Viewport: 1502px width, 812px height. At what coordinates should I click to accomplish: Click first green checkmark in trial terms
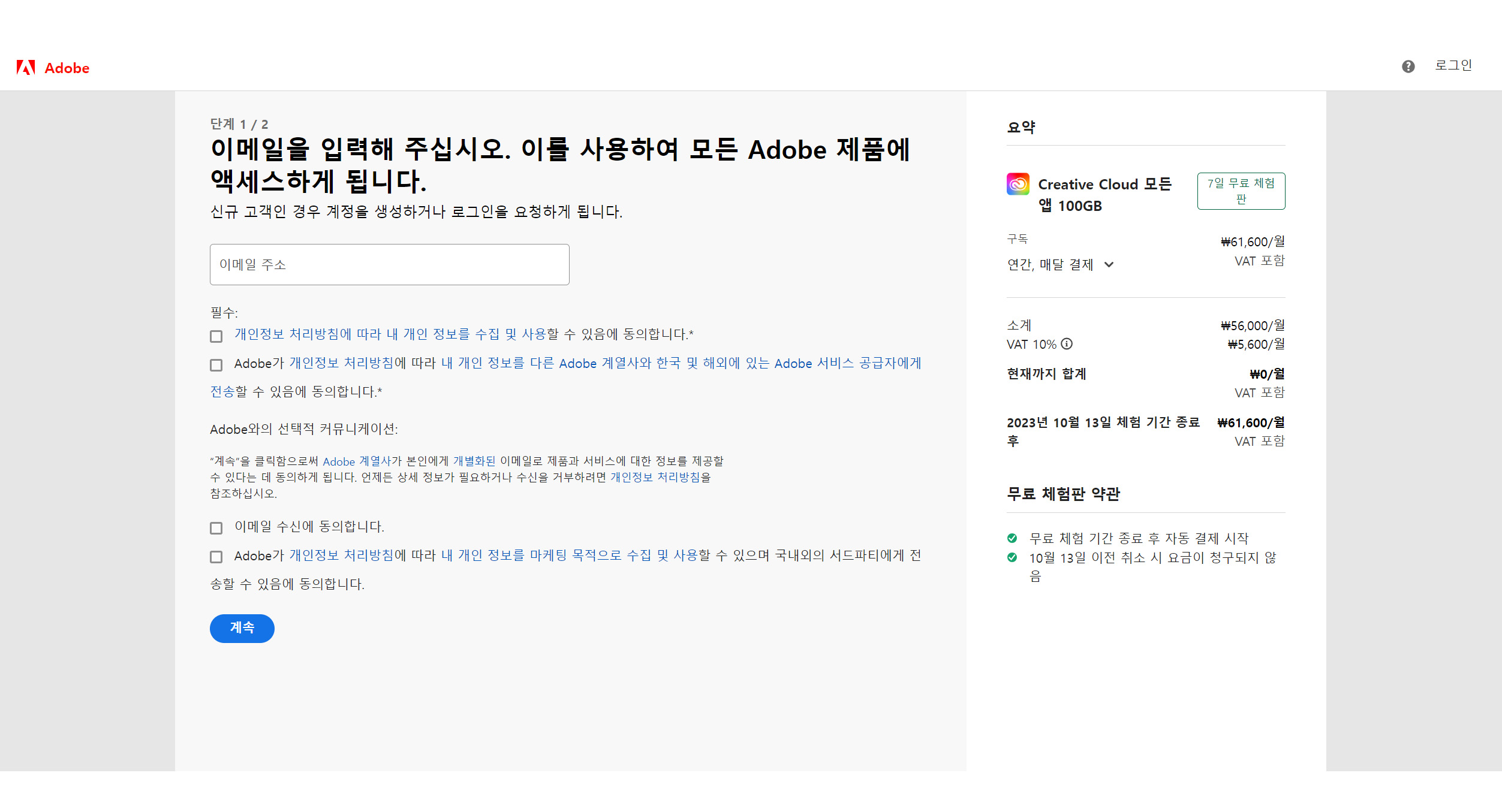click(1012, 538)
